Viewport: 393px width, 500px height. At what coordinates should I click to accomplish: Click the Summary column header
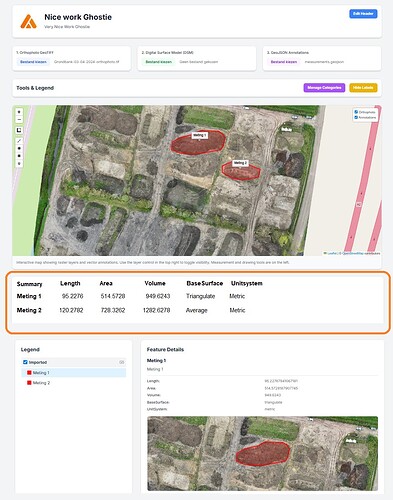pos(29,284)
